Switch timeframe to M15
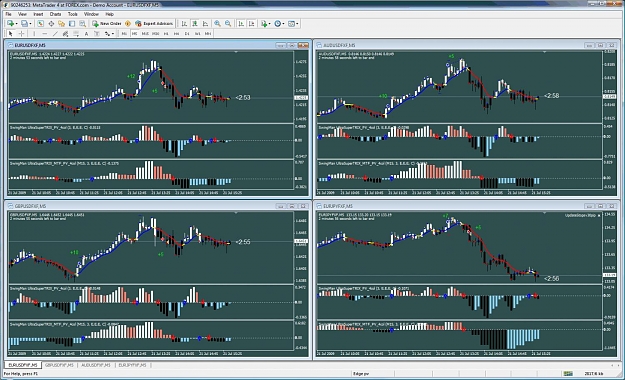 pyautogui.click(x=145, y=33)
